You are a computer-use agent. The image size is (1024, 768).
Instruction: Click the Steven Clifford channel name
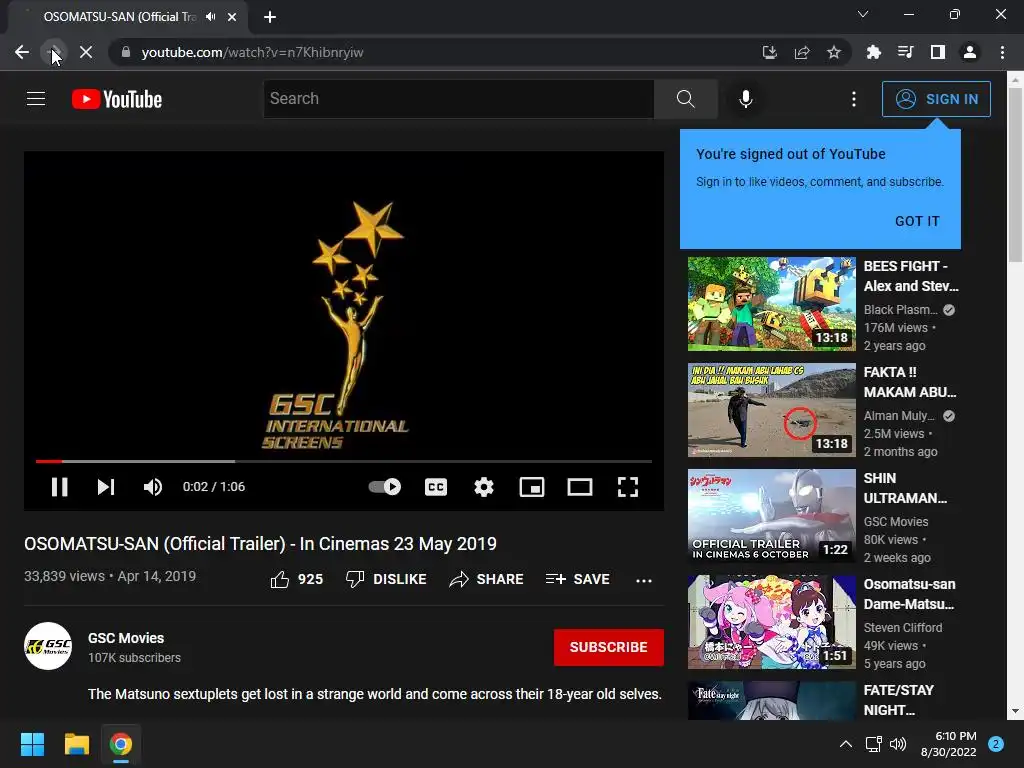click(x=903, y=628)
